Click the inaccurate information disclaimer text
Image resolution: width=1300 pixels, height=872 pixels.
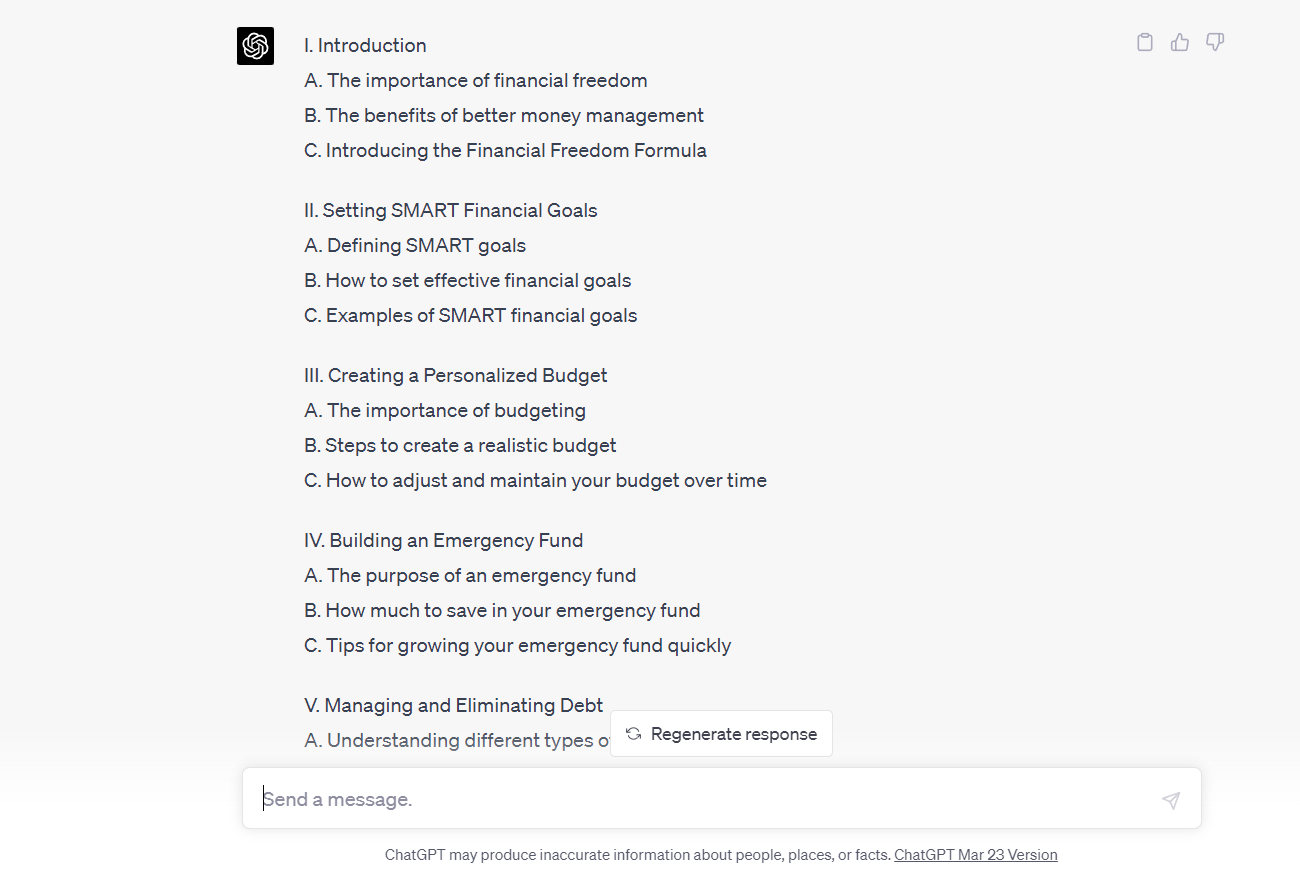click(638, 855)
